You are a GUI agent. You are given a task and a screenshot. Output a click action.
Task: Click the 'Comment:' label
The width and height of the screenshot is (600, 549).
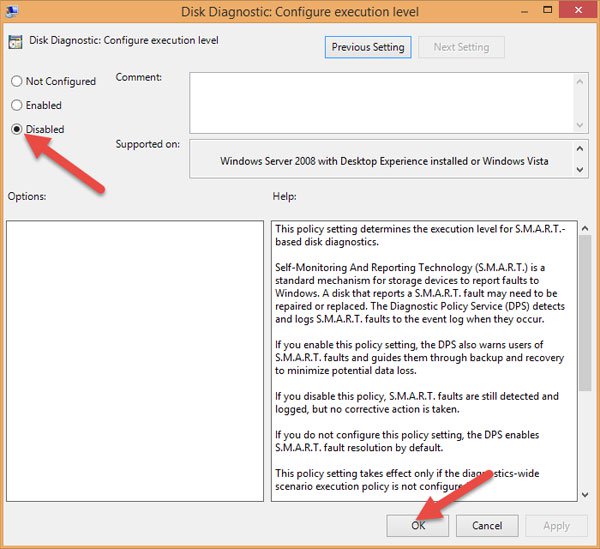[x=139, y=77]
